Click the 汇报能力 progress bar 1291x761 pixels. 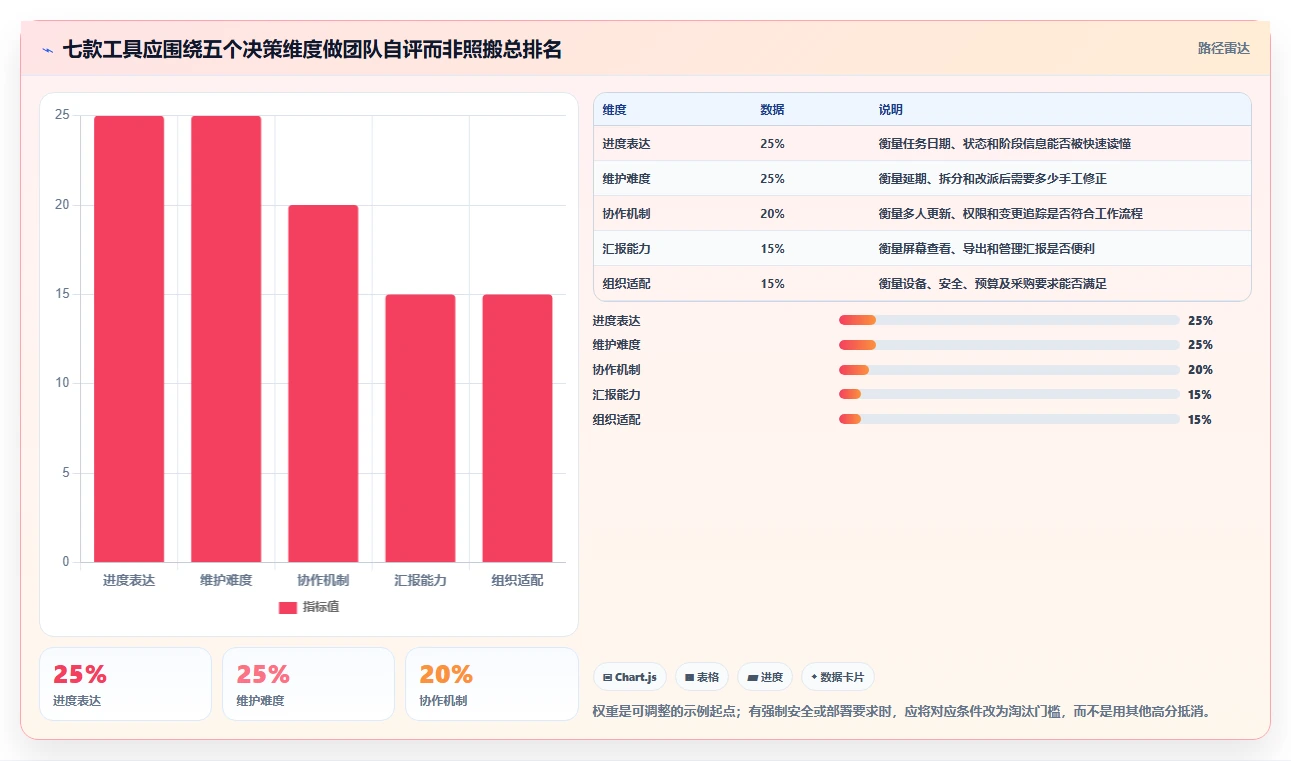point(1009,395)
